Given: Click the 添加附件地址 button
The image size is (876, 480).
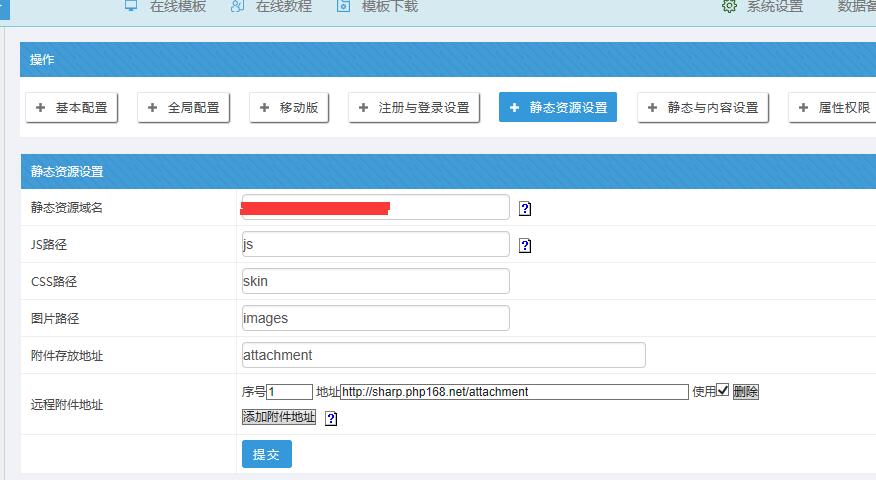Looking at the screenshot, I should 279,417.
